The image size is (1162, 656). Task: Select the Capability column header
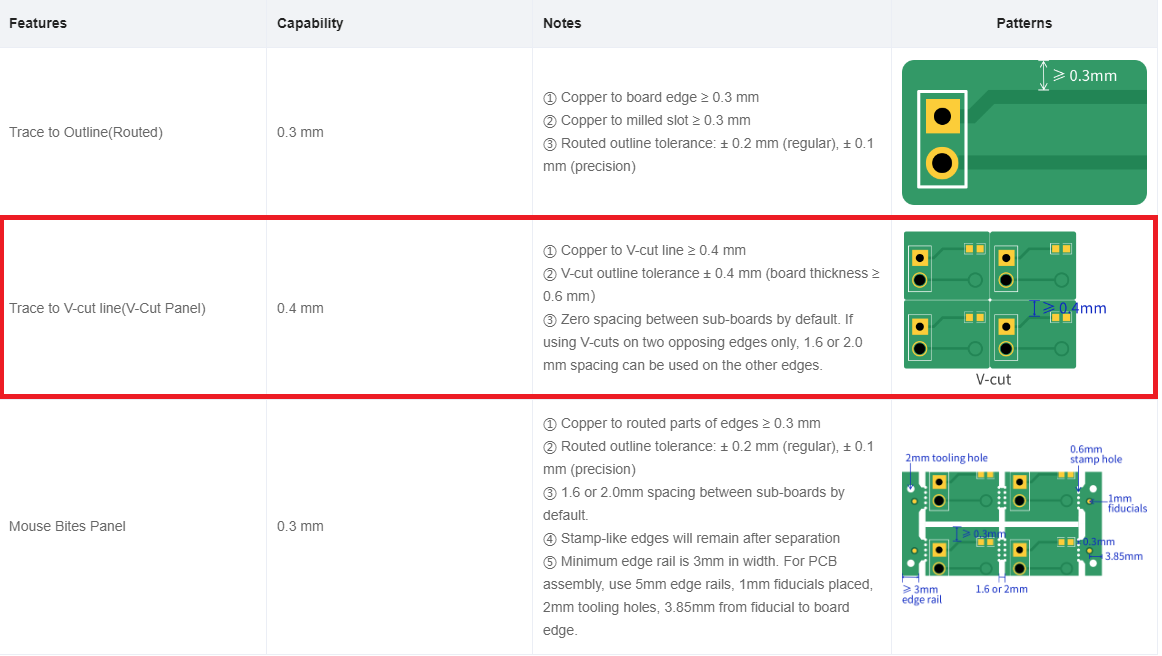point(310,23)
